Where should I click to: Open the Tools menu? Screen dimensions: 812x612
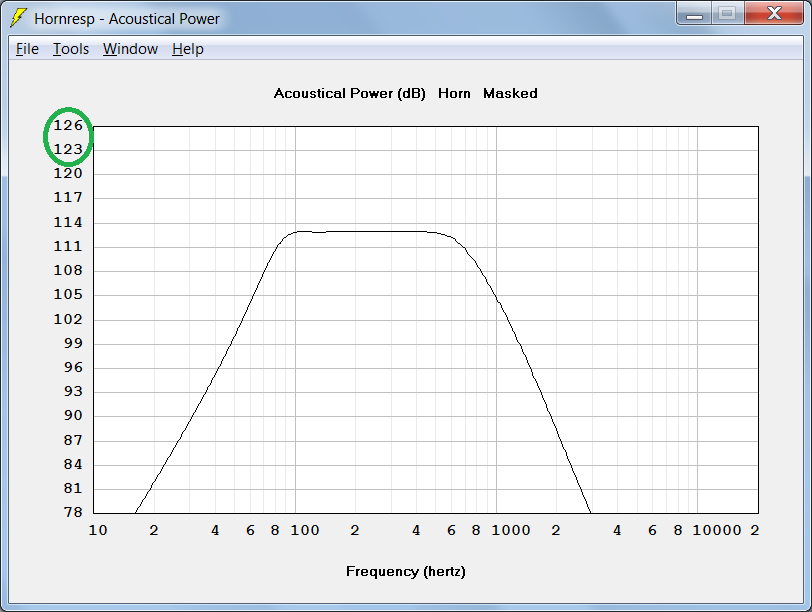[71, 49]
